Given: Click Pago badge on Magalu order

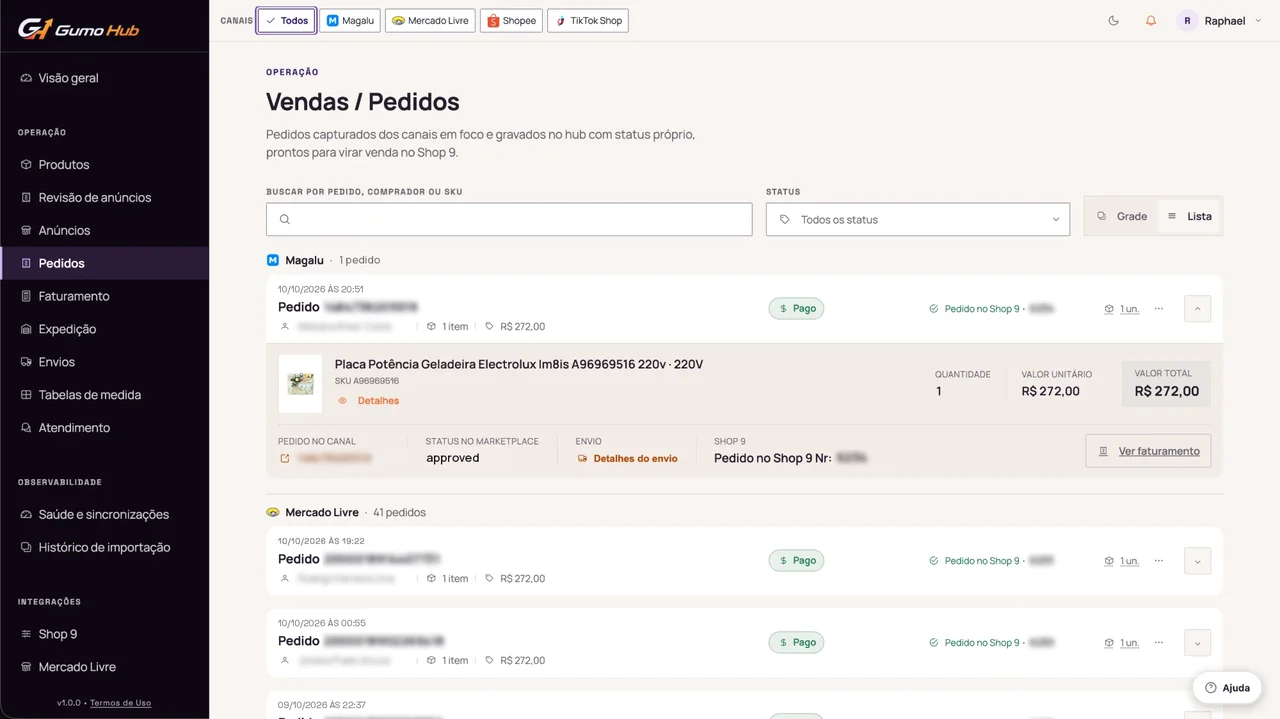Looking at the screenshot, I should tap(797, 309).
